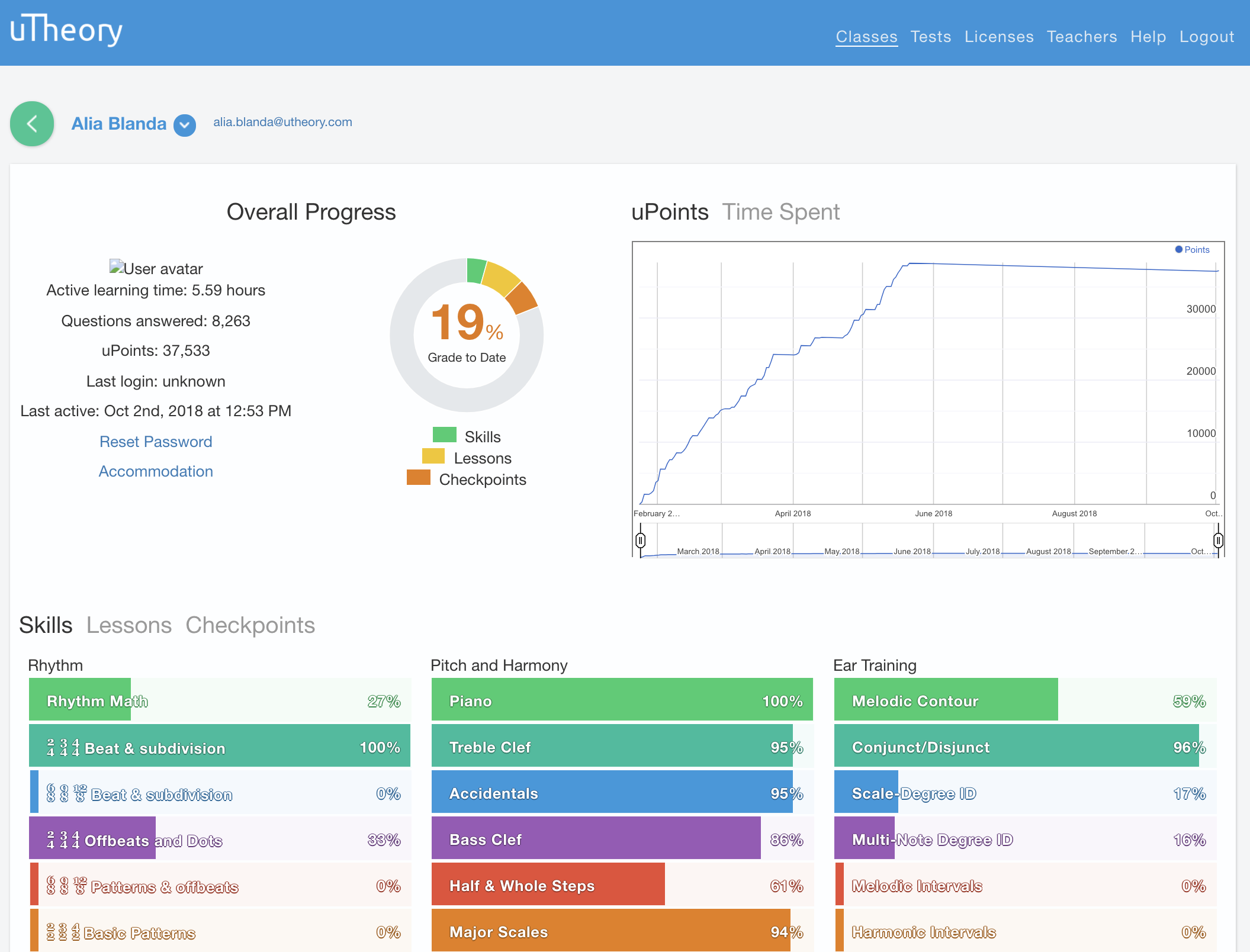Open the Treble Clef skill bar
Screen dimensions: 1250x952
point(622,746)
